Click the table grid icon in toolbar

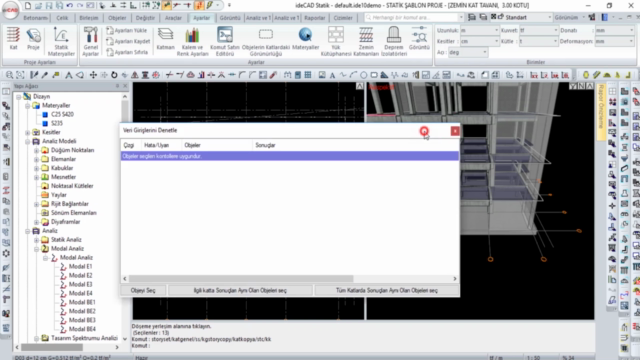(308, 75)
